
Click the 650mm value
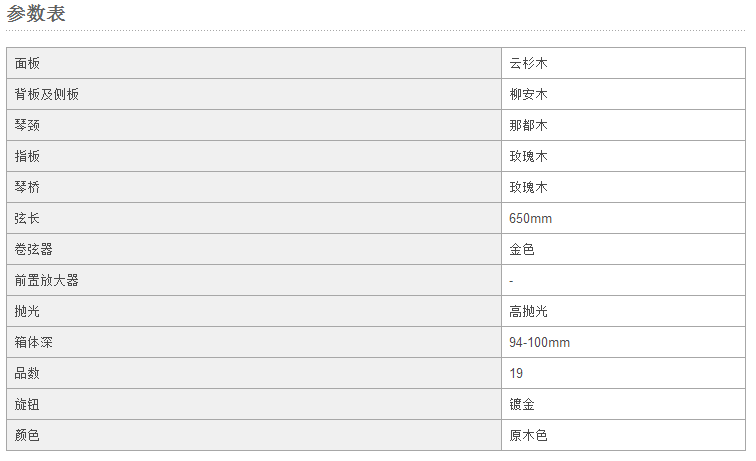coord(530,218)
